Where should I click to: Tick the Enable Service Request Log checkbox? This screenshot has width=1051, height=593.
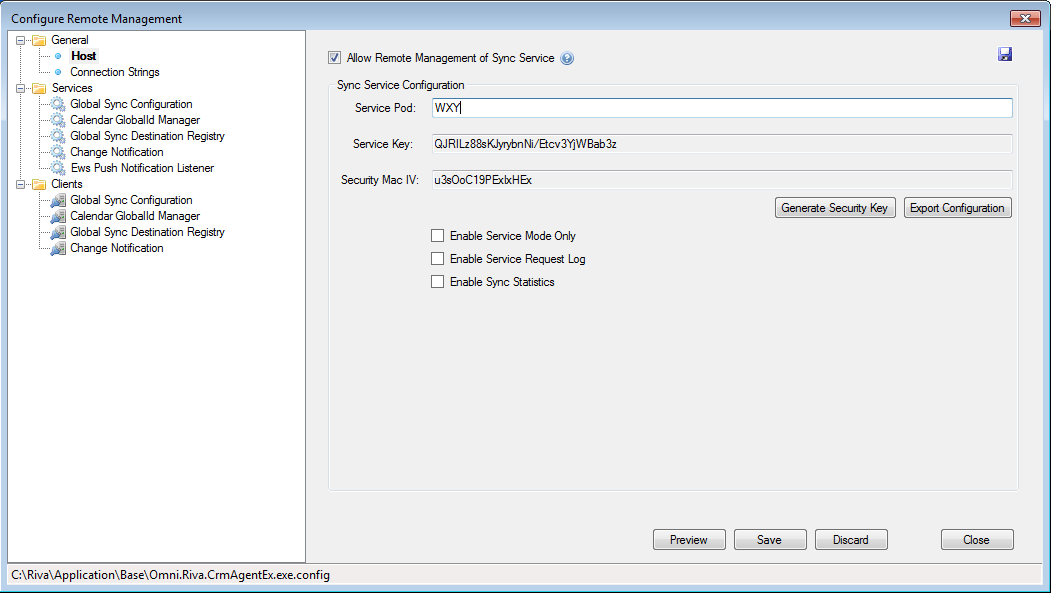(438, 259)
